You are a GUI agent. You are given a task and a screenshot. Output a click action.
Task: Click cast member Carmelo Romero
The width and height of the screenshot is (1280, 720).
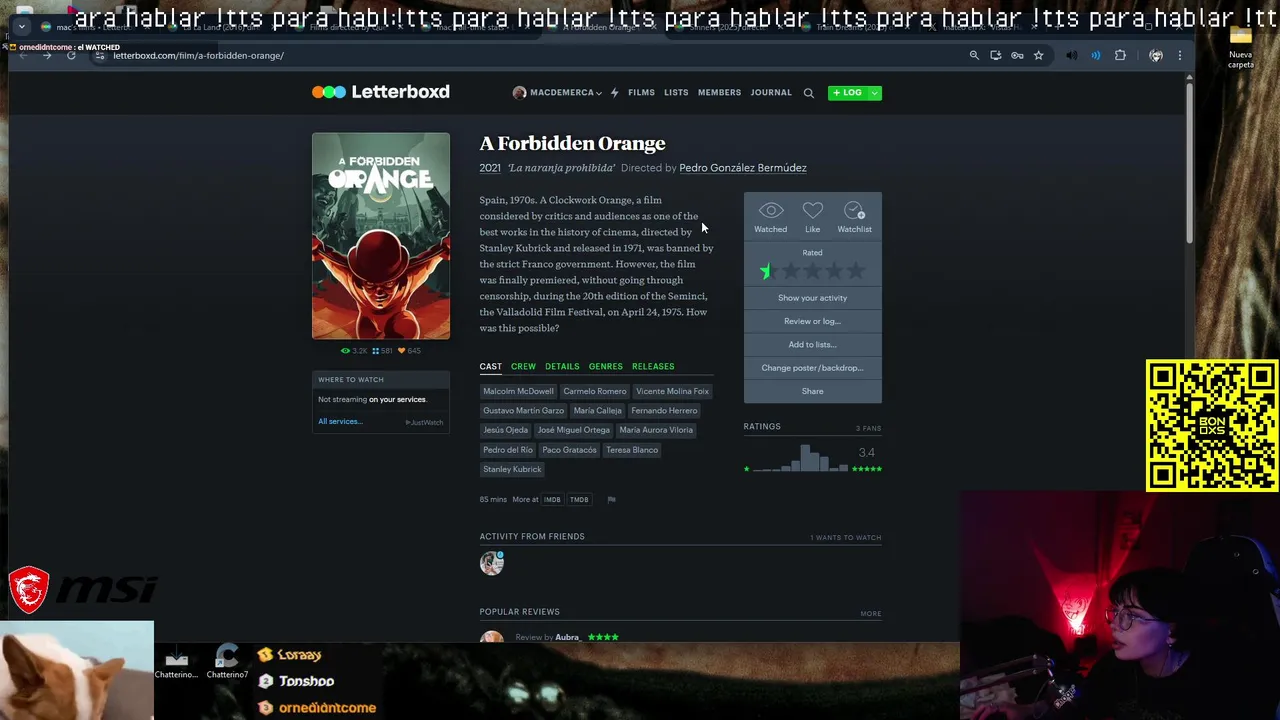(x=594, y=391)
